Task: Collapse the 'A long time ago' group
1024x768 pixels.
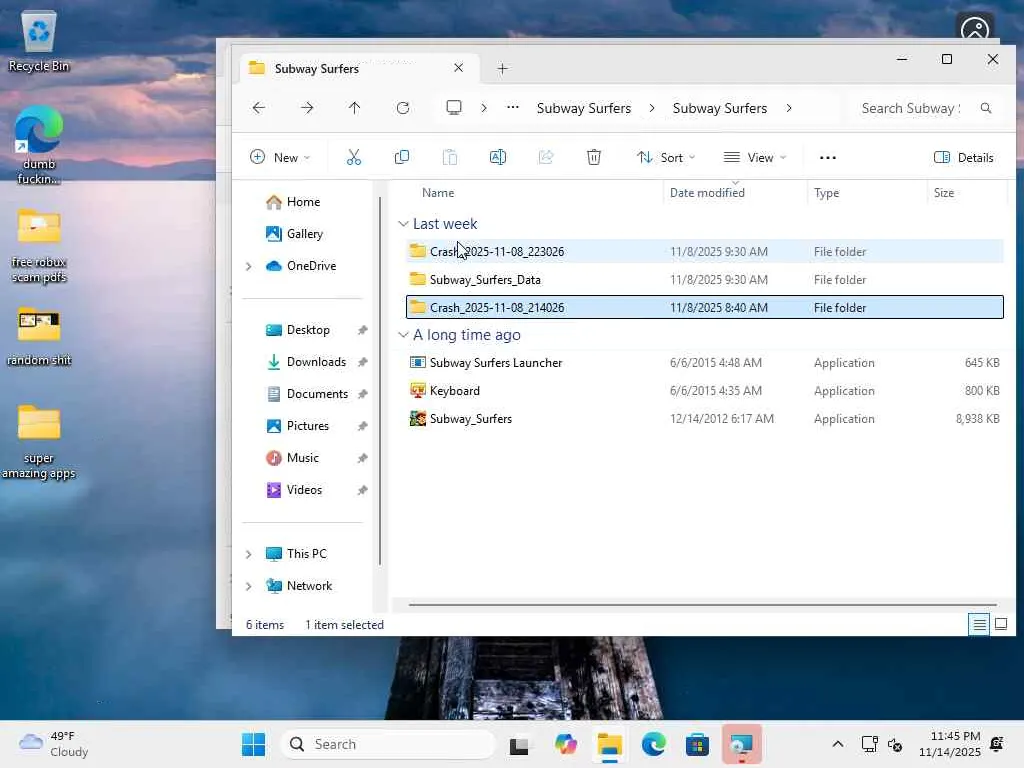Action: tap(404, 335)
